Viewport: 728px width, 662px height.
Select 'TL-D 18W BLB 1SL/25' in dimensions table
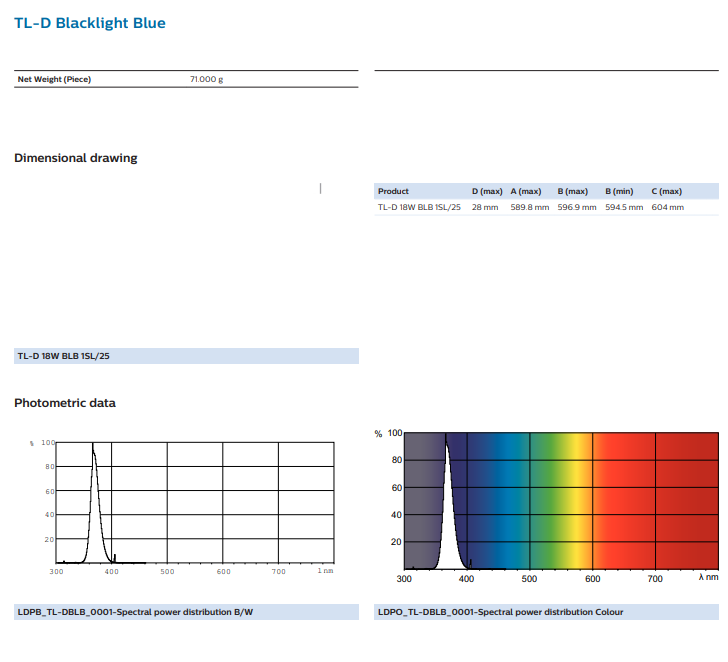419,208
